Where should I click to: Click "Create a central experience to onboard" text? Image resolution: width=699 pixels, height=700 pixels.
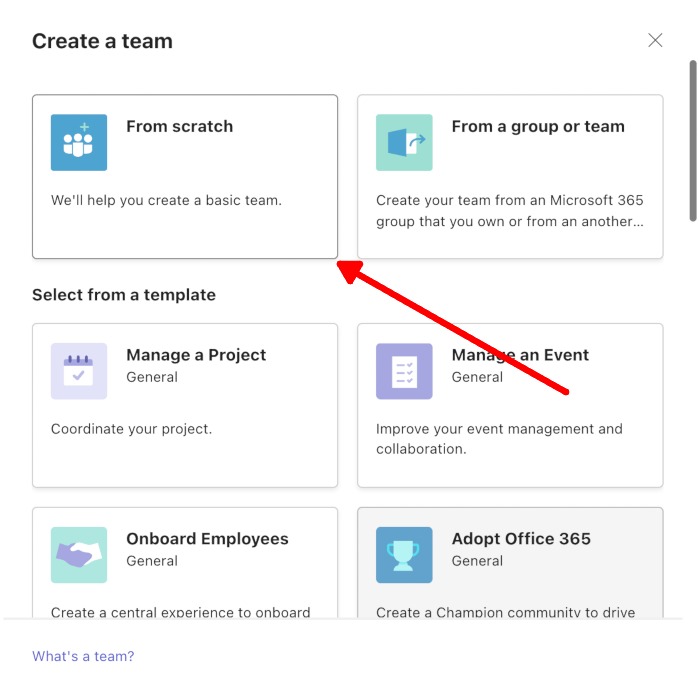pyautogui.click(x=180, y=612)
